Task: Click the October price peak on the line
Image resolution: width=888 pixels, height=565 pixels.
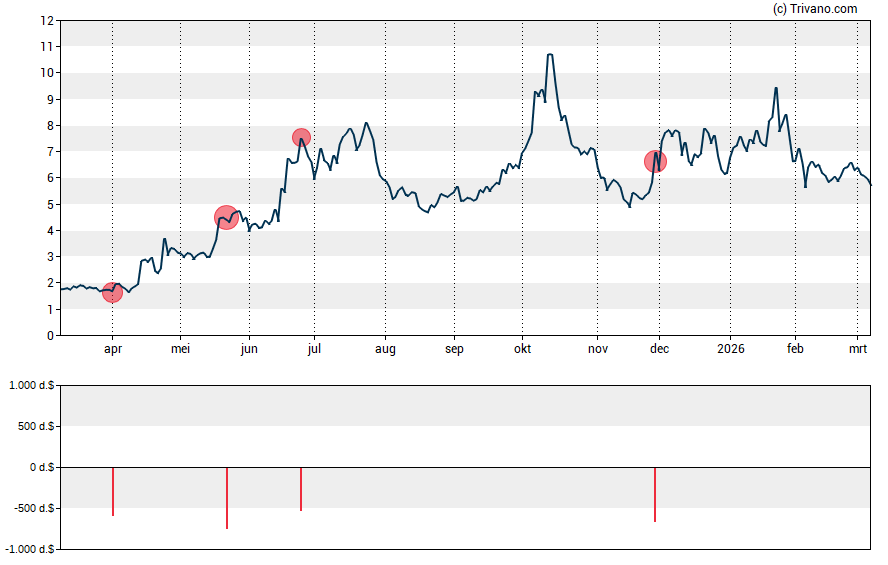Action: pyautogui.click(x=550, y=55)
